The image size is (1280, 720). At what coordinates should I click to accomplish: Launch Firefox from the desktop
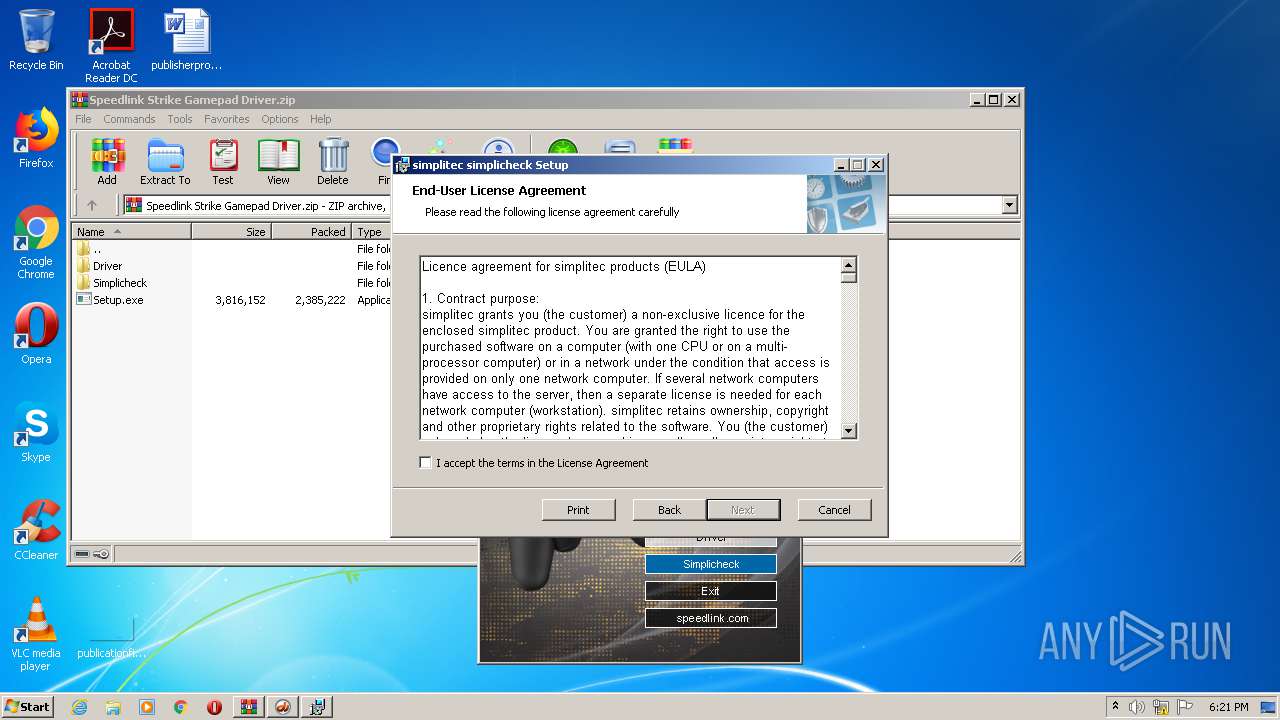click(36, 138)
